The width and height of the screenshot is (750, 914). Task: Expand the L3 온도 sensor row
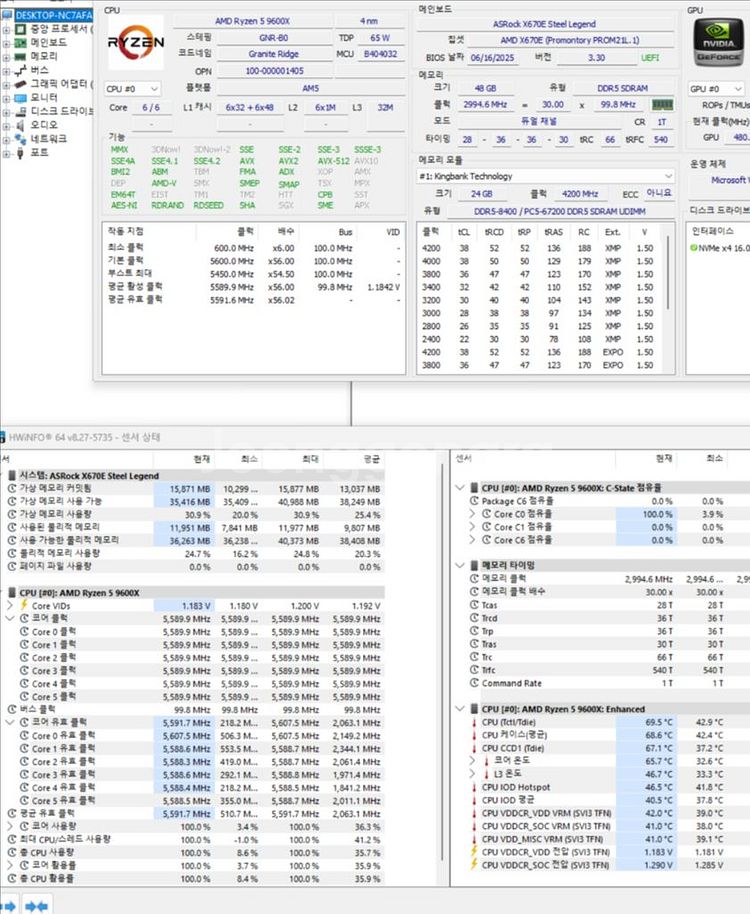point(473,774)
